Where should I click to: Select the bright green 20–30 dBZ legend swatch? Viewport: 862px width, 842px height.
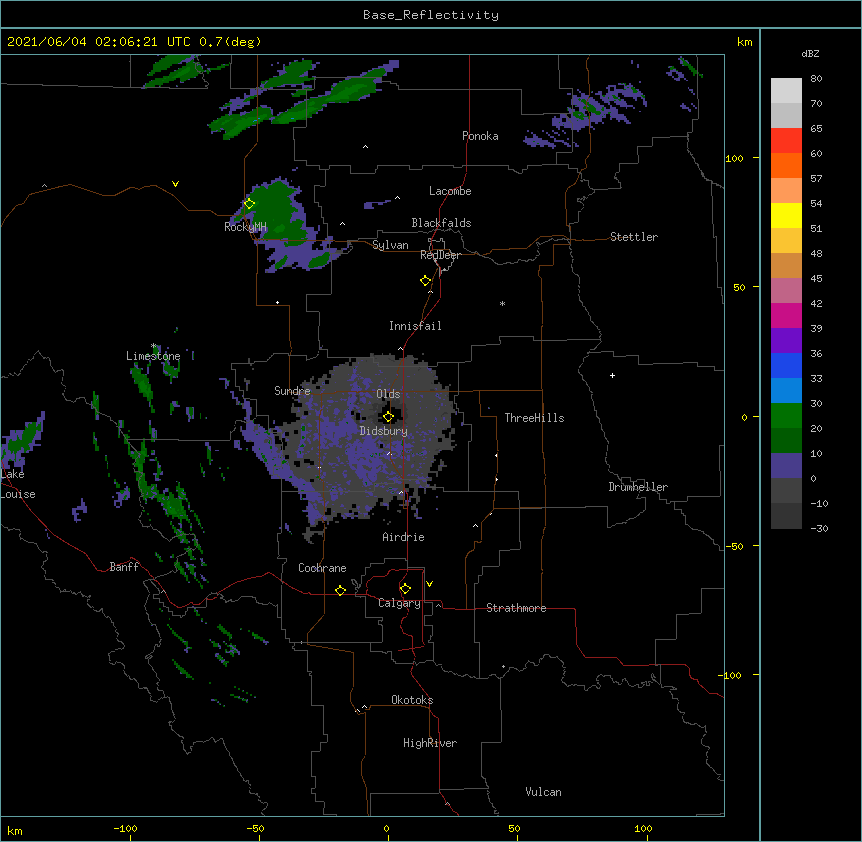coord(786,416)
